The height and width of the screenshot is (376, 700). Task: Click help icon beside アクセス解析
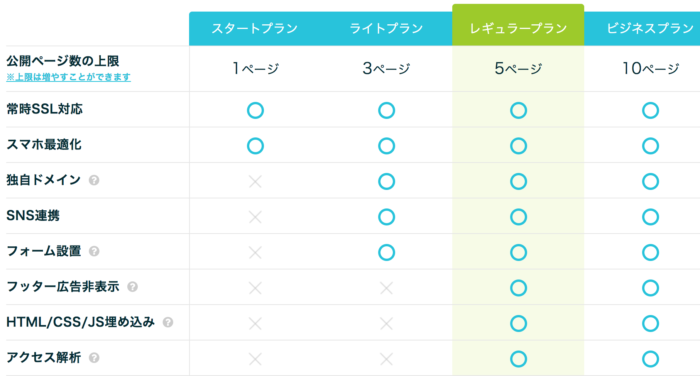click(94, 358)
